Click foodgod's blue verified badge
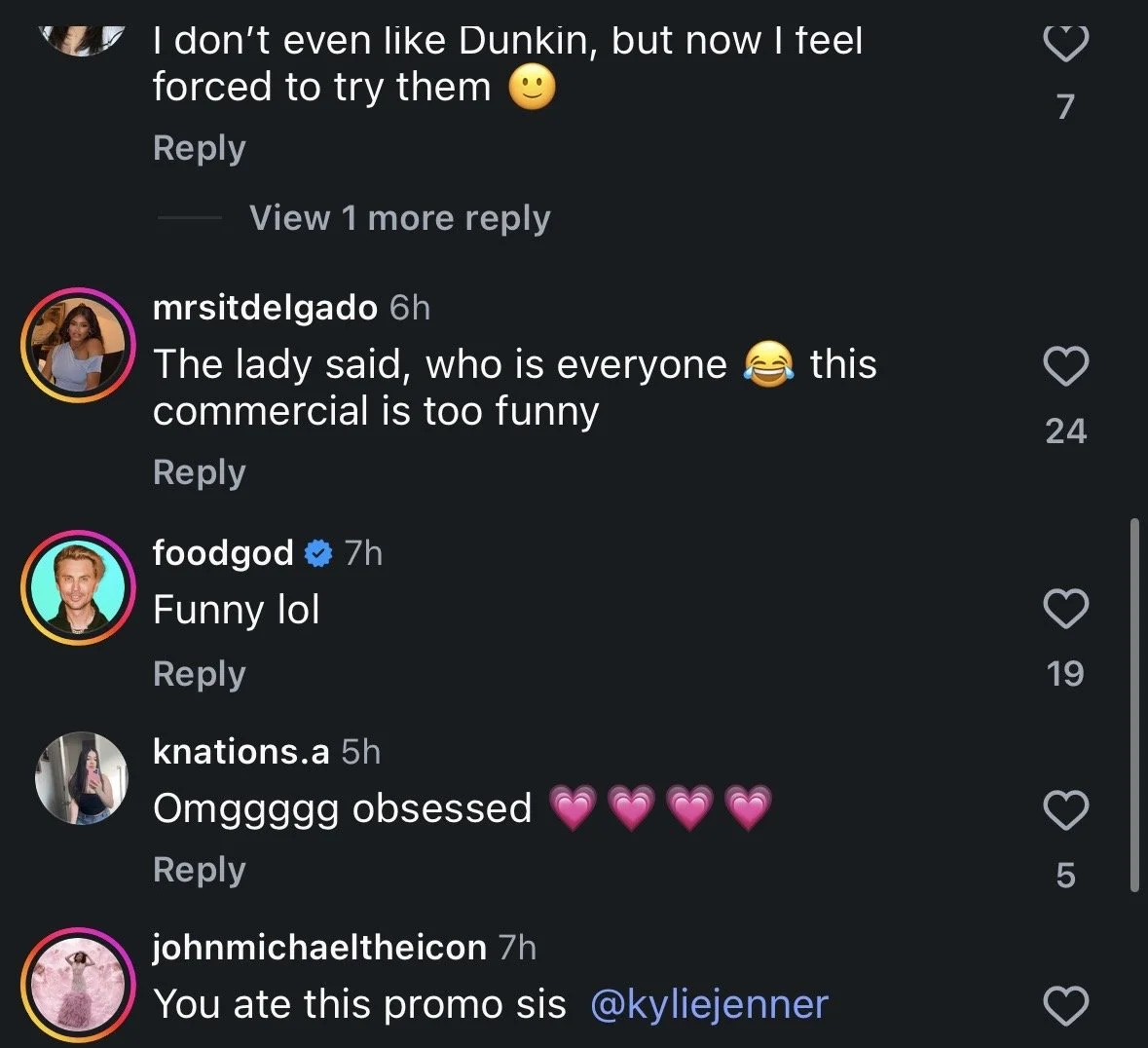 coord(317,553)
